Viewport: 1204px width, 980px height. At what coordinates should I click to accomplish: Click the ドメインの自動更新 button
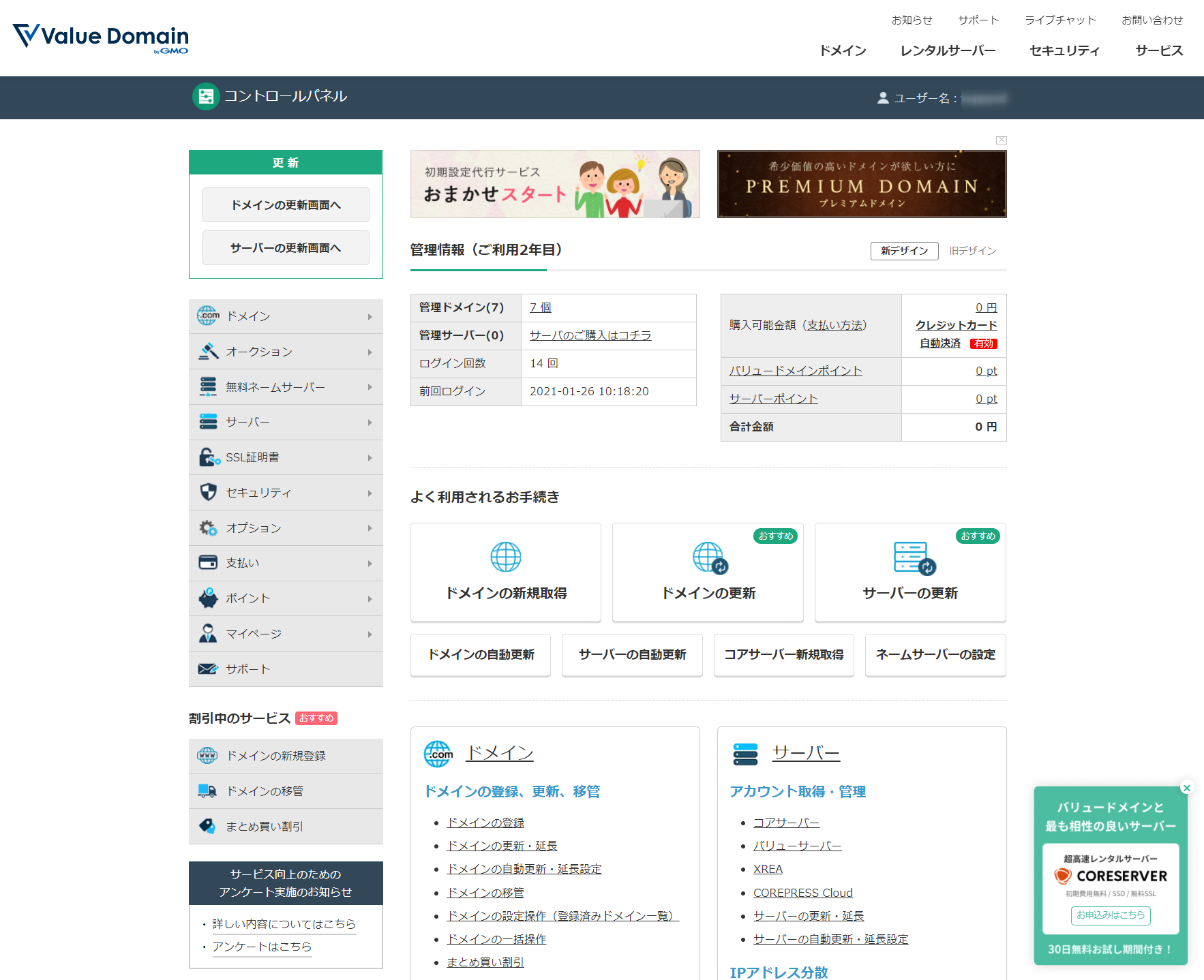click(481, 654)
